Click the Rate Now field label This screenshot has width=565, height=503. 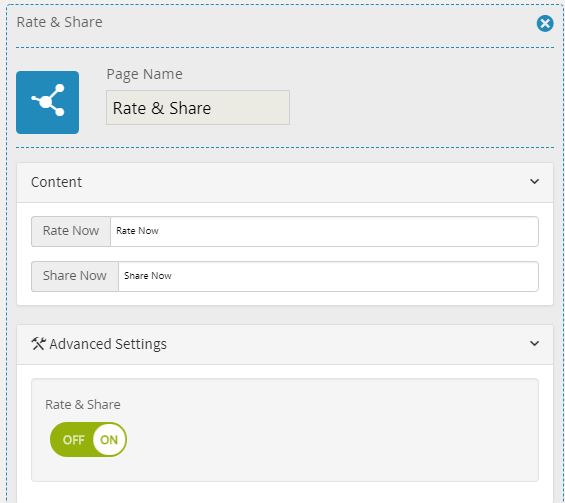[x=71, y=231]
